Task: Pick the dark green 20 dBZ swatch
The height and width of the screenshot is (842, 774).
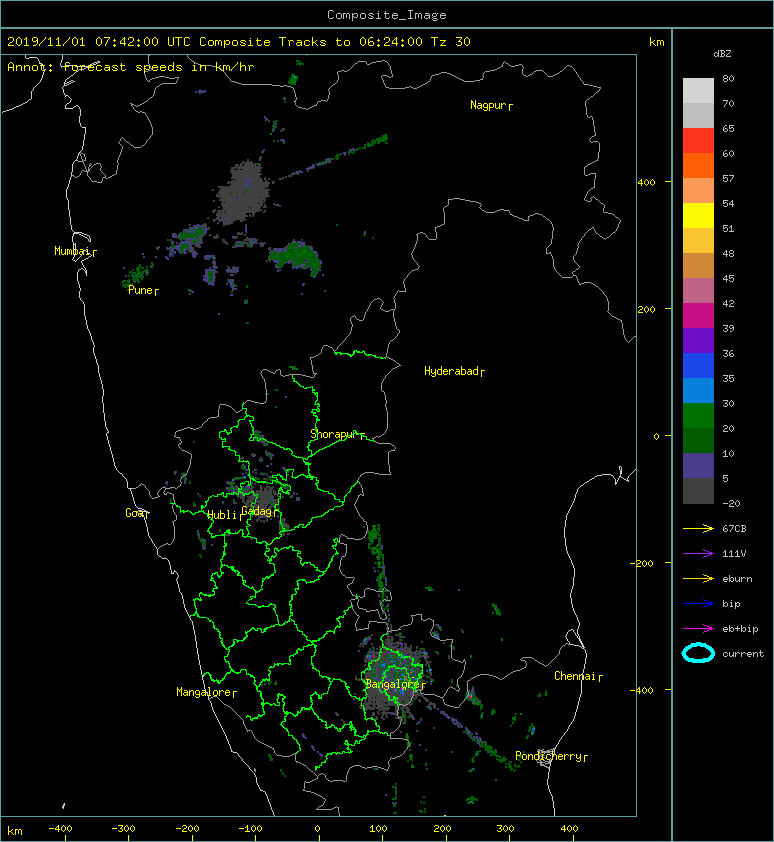Action: coord(698,440)
